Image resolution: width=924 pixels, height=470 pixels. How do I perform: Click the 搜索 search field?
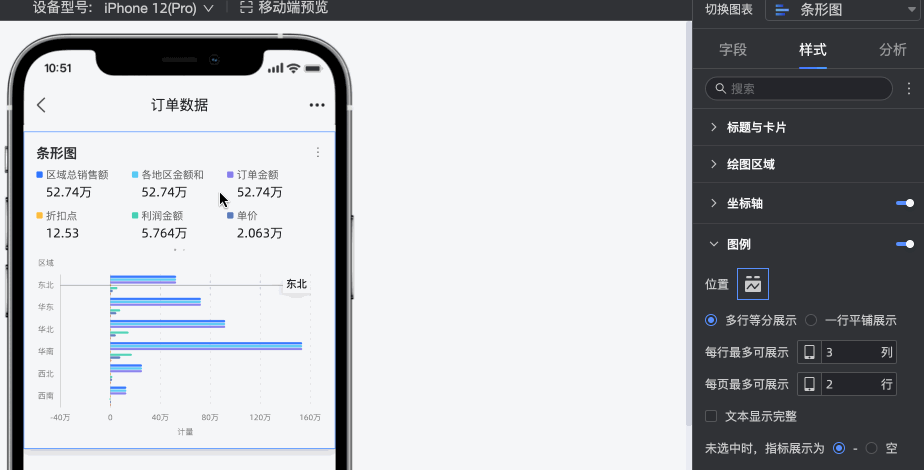pyautogui.click(x=798, y=88)
